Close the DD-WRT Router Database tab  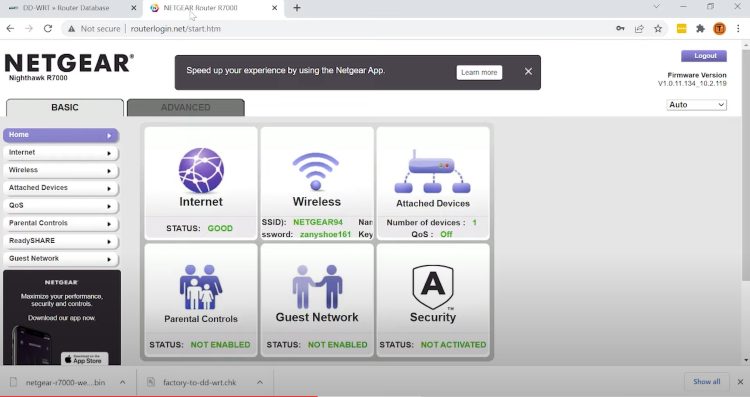(x=133, y=8)
